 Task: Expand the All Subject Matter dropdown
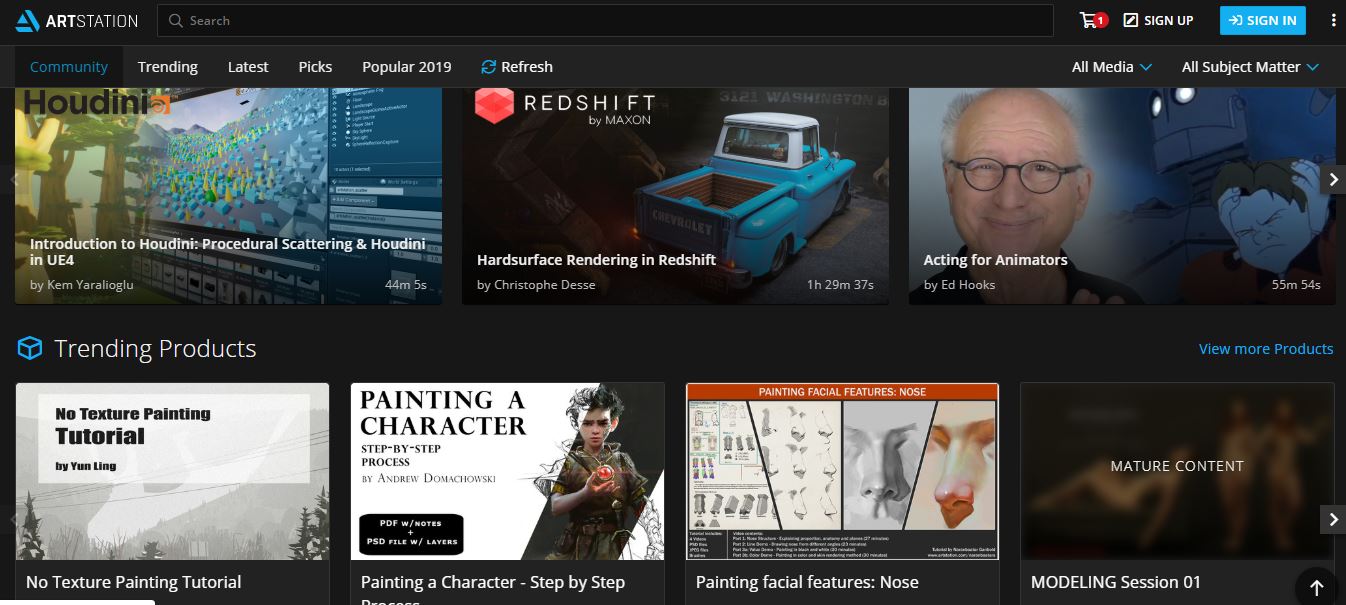(1250, 67)
